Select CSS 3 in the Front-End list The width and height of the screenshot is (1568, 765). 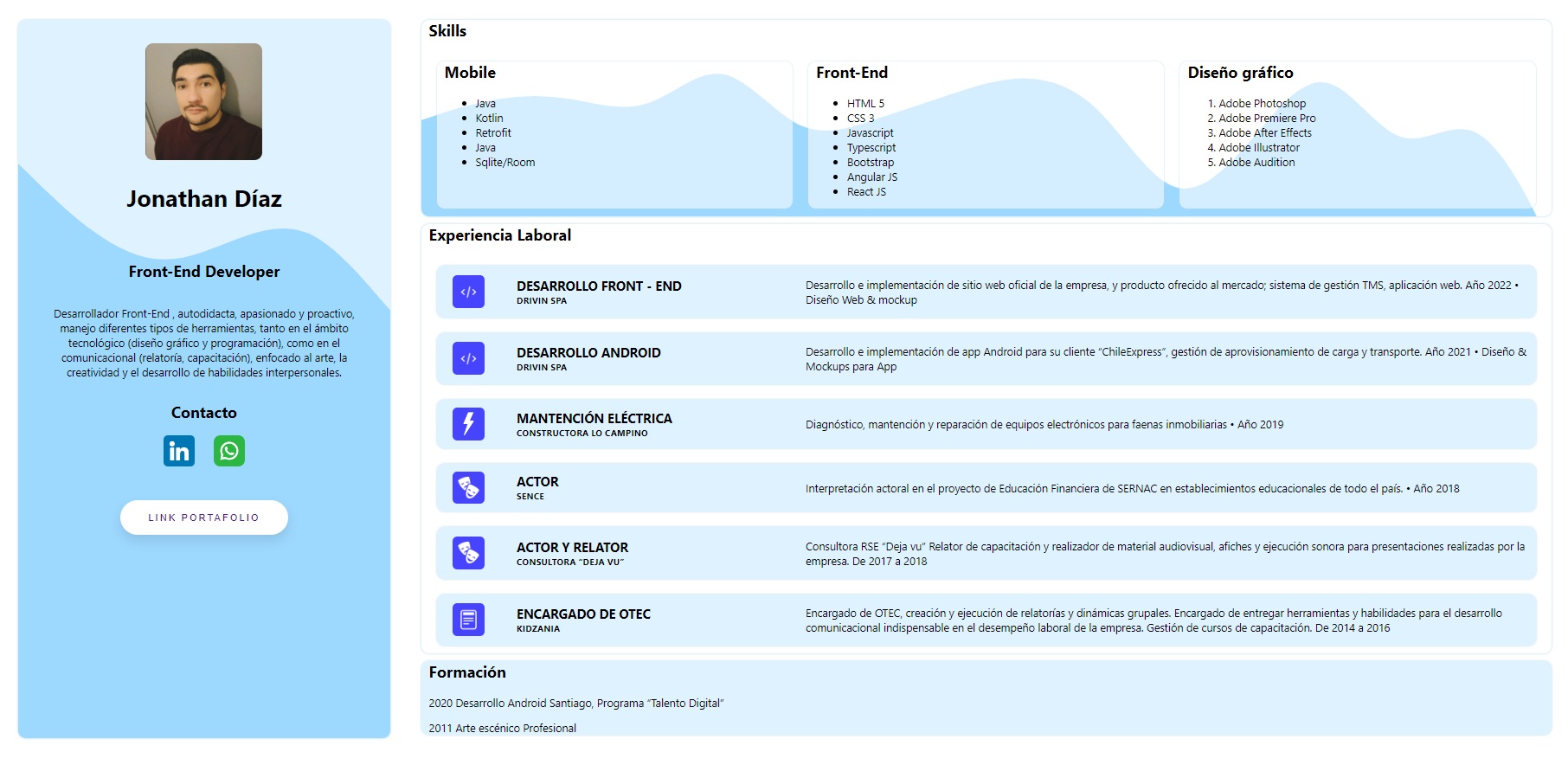[860, 119]
